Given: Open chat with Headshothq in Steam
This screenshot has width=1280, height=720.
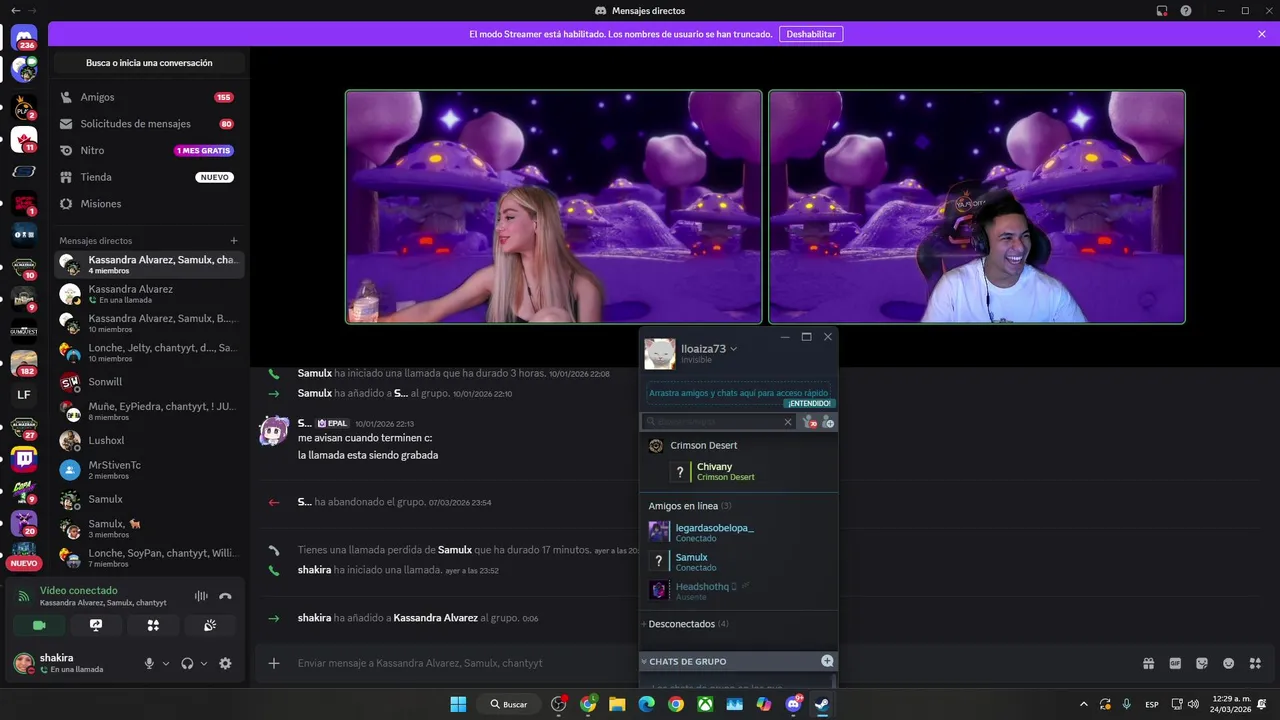Looking at the screenshot, I should (738, 591).
